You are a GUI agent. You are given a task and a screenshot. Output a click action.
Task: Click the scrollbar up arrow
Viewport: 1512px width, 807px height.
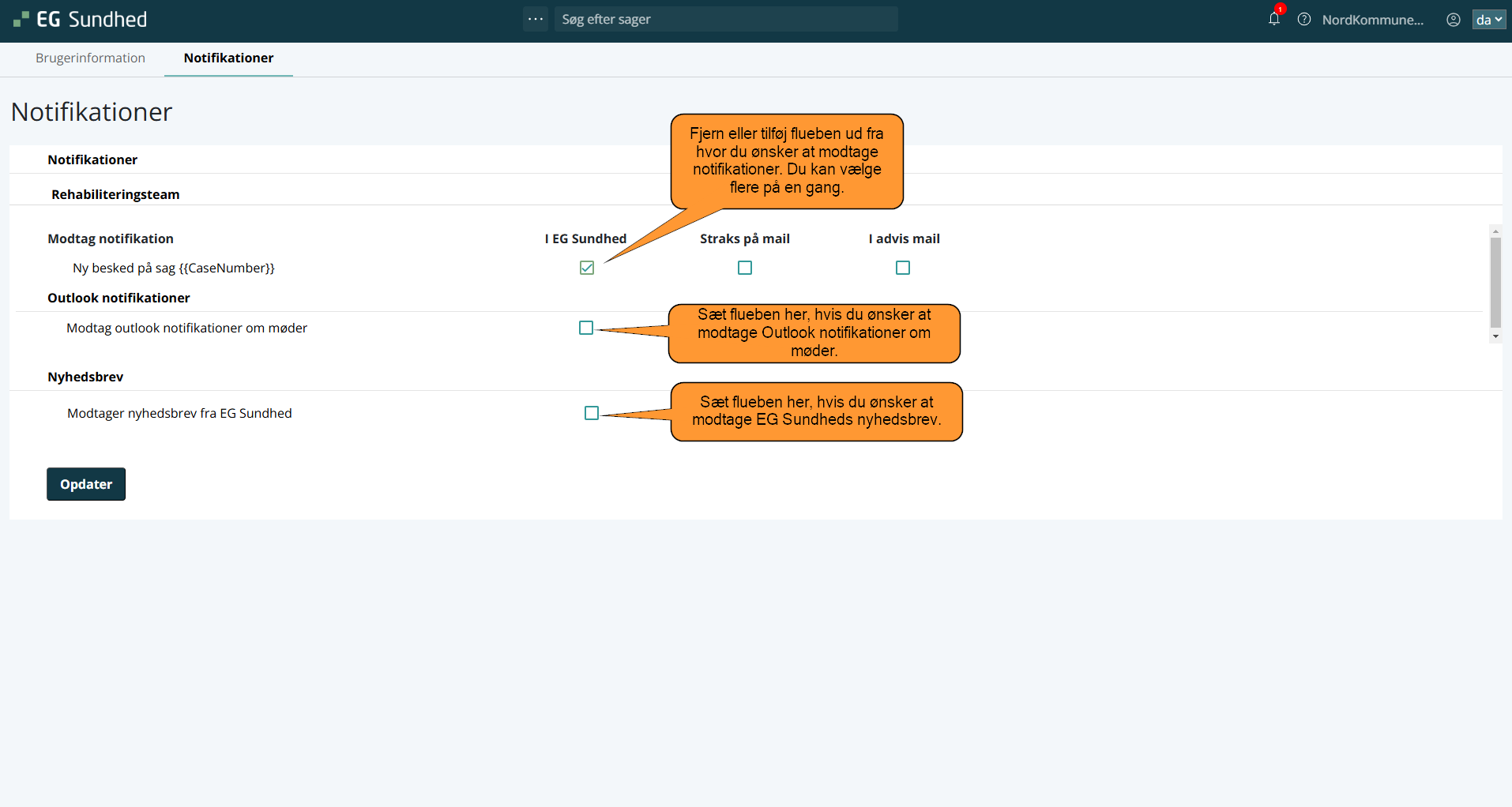coord(1495,231)
